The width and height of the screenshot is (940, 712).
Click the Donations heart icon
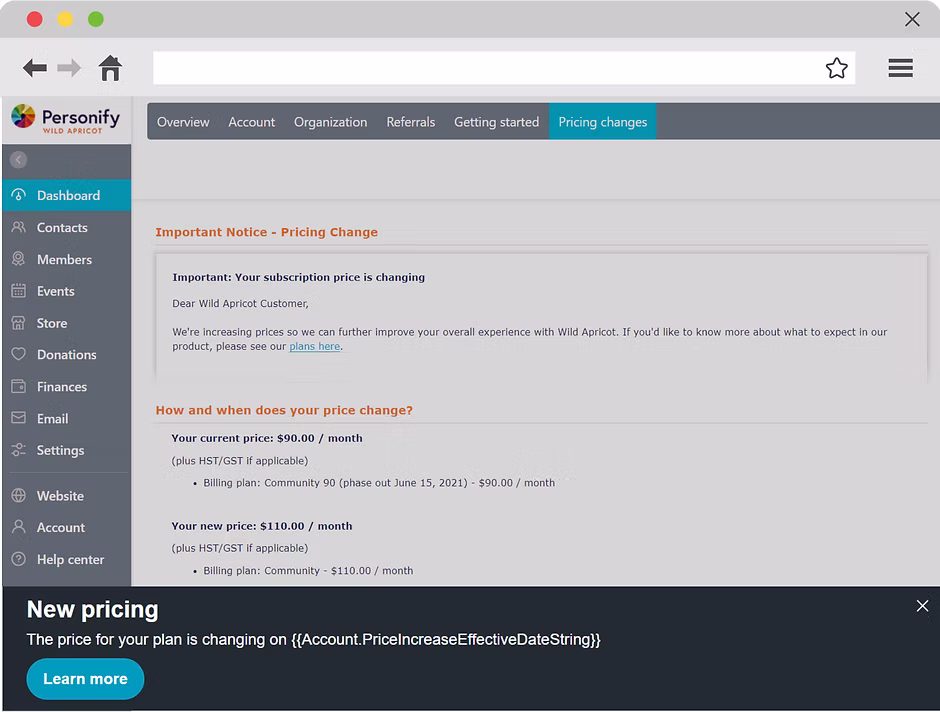[x=19, y=354]
